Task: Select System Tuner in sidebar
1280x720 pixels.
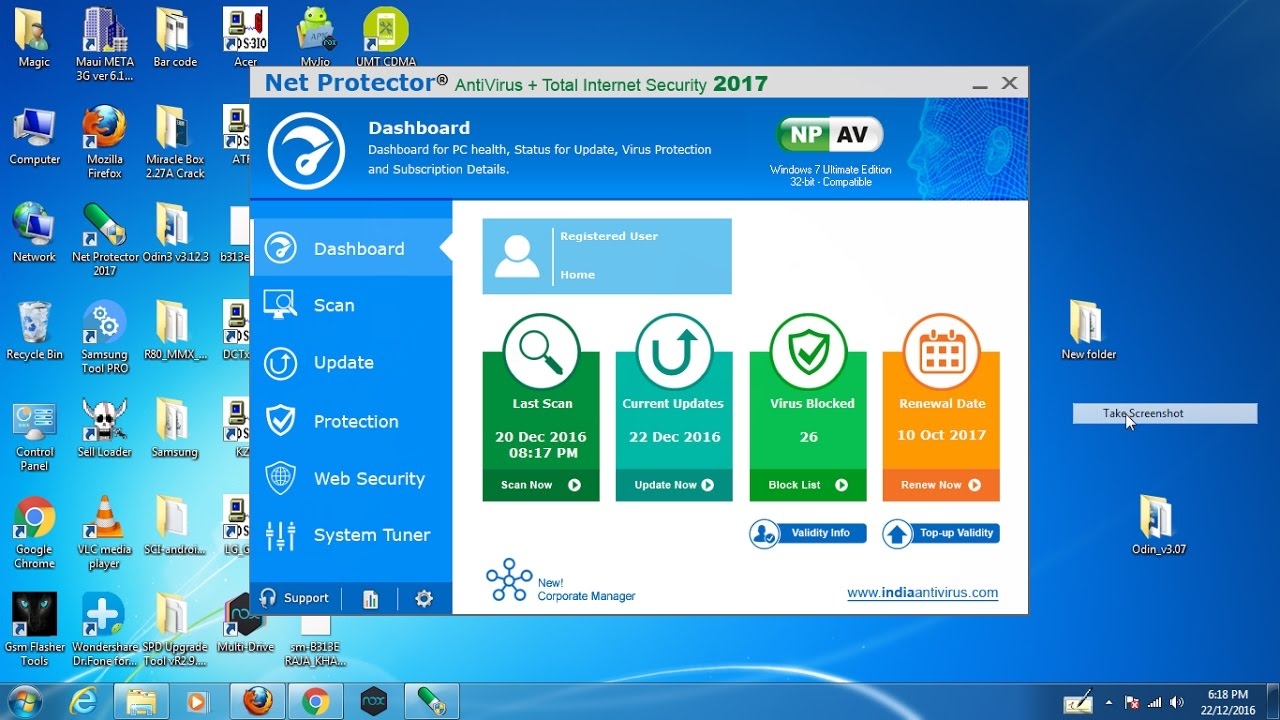Action: (x=371, y=536)
